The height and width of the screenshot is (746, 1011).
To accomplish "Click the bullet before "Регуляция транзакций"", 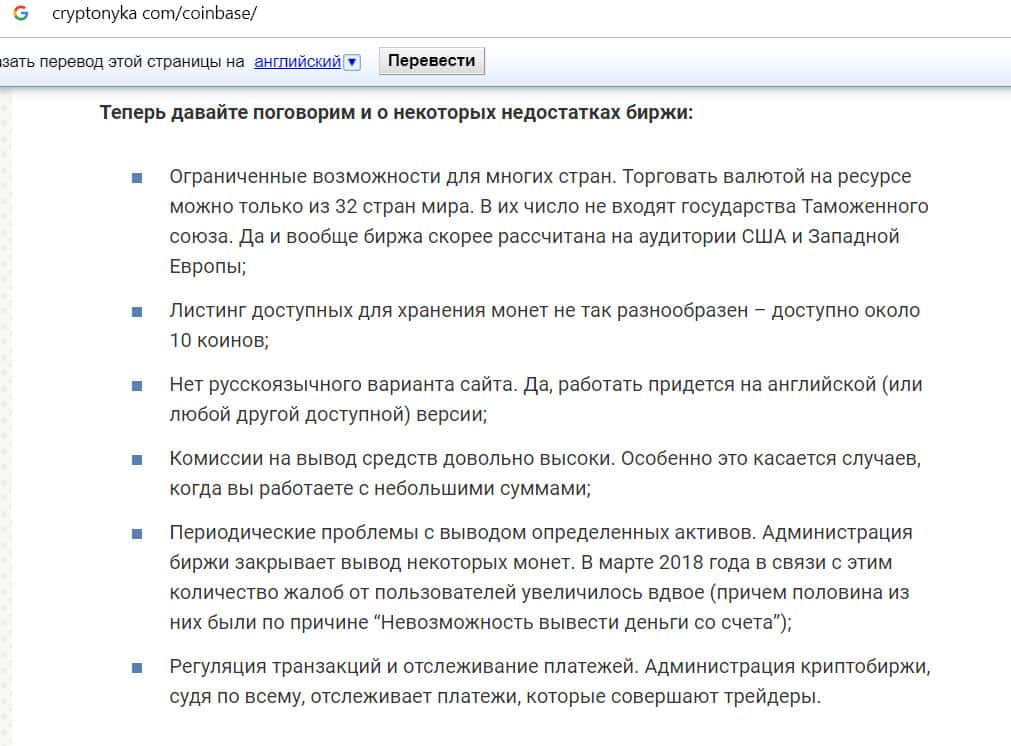I will (x=137, y=667).
